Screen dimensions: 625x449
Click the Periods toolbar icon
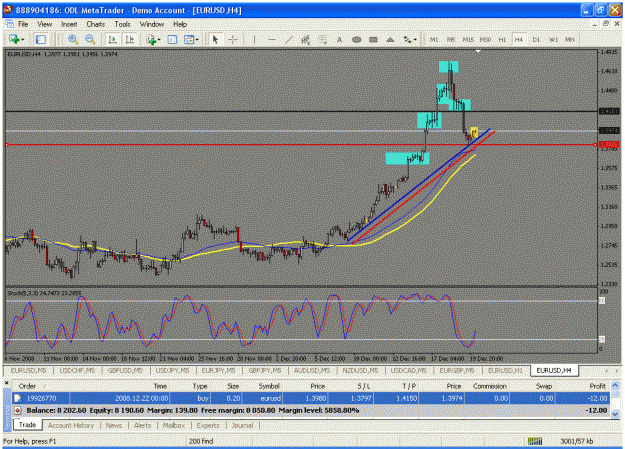click(172, 39)
